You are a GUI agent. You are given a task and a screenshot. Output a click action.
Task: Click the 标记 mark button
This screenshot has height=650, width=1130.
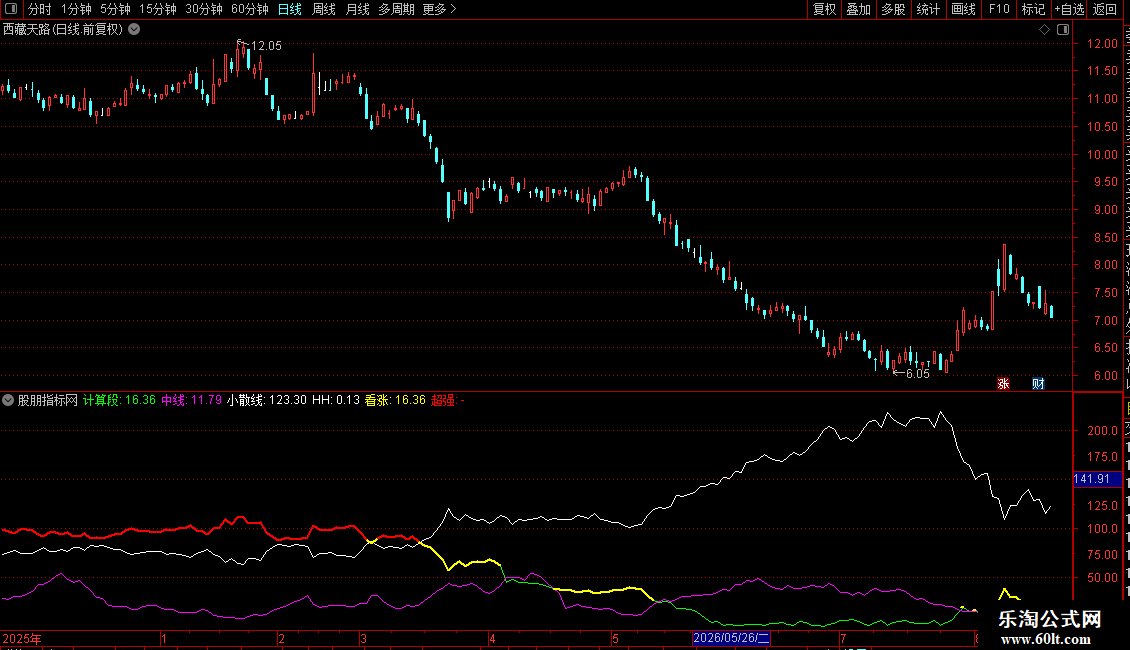[x=1033, y=9]
